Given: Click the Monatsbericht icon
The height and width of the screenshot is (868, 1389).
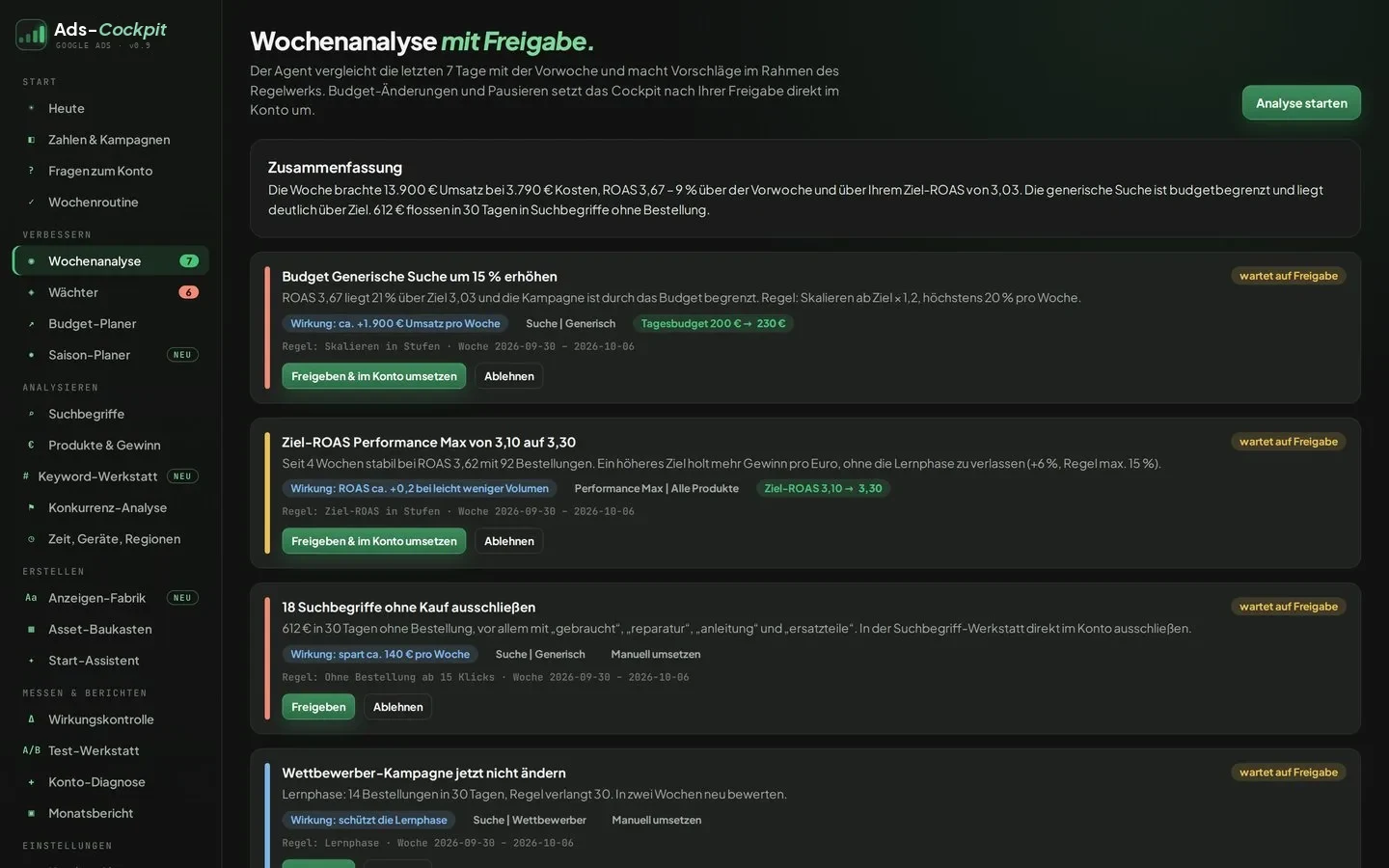Looking at the screenshot, I should (x=31, y=813).
